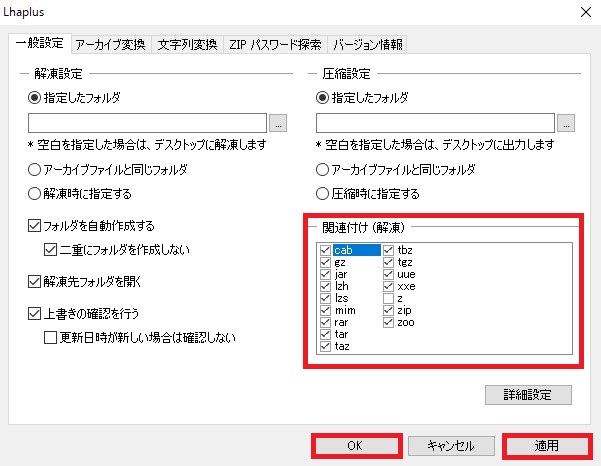Apply changes with 適用 button

click(547, 446)
